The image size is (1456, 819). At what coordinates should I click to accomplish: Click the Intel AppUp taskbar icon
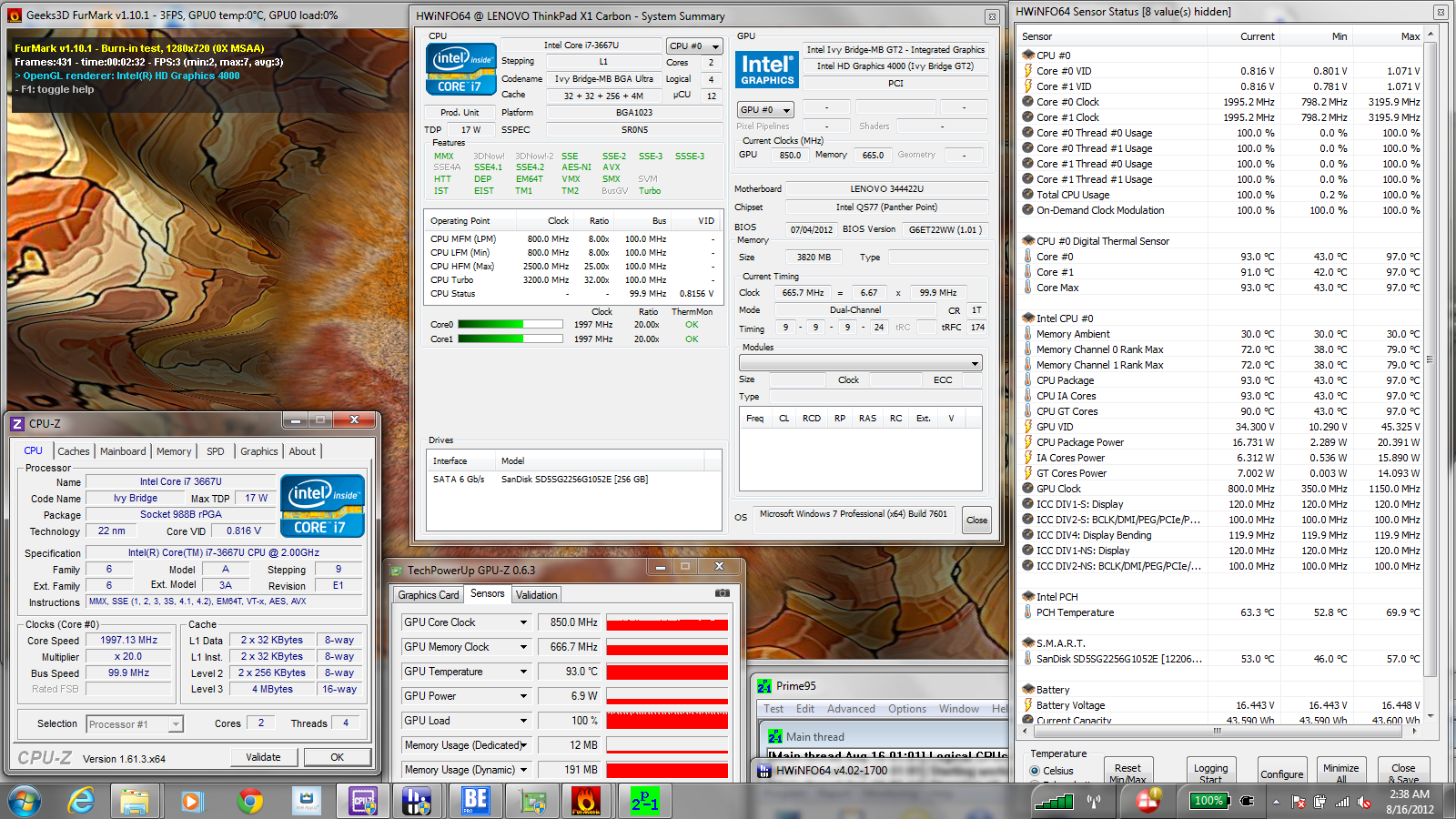click(x=306, y=801)
